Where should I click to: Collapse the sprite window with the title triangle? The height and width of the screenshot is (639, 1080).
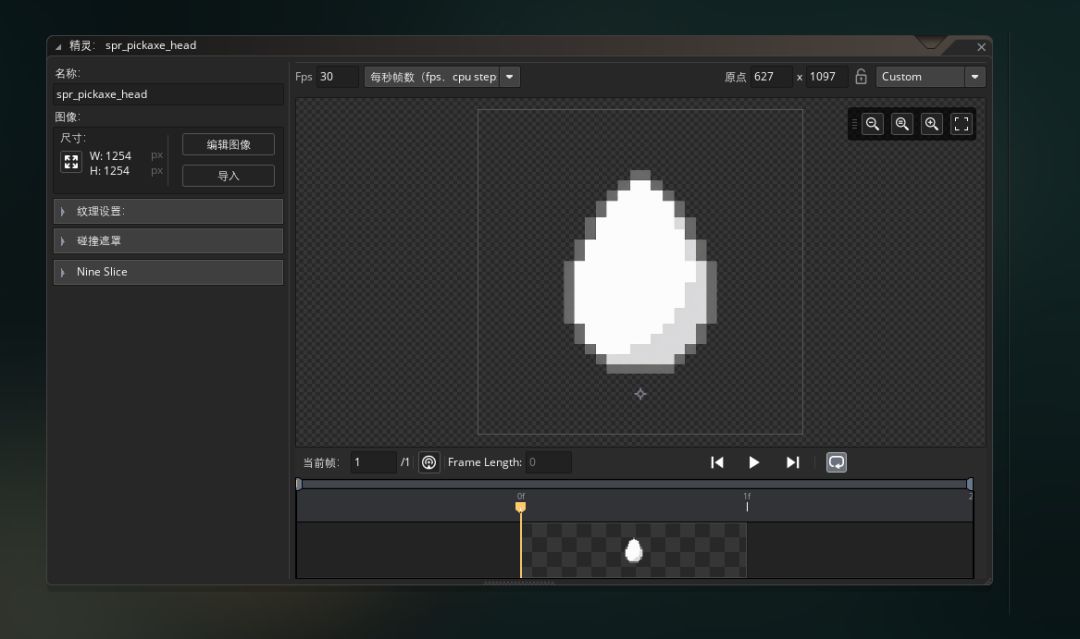point(59,47)
